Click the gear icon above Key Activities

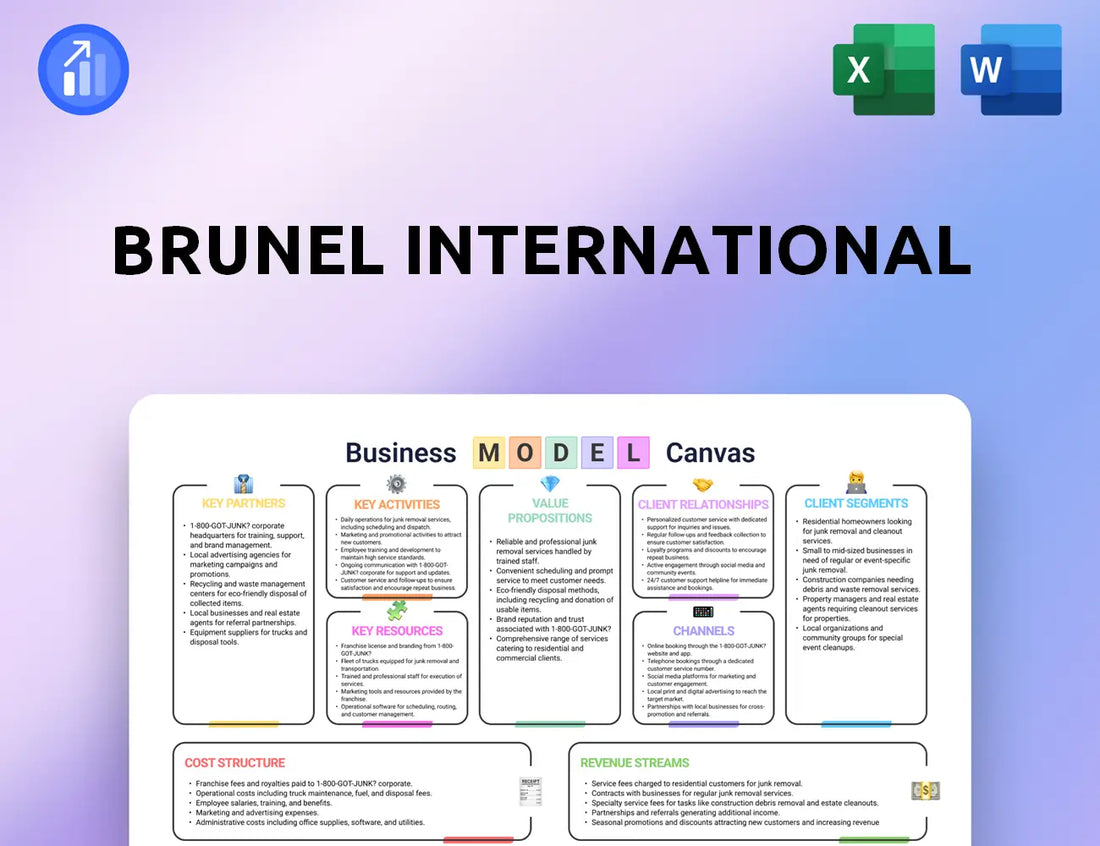tap(396, 484)
